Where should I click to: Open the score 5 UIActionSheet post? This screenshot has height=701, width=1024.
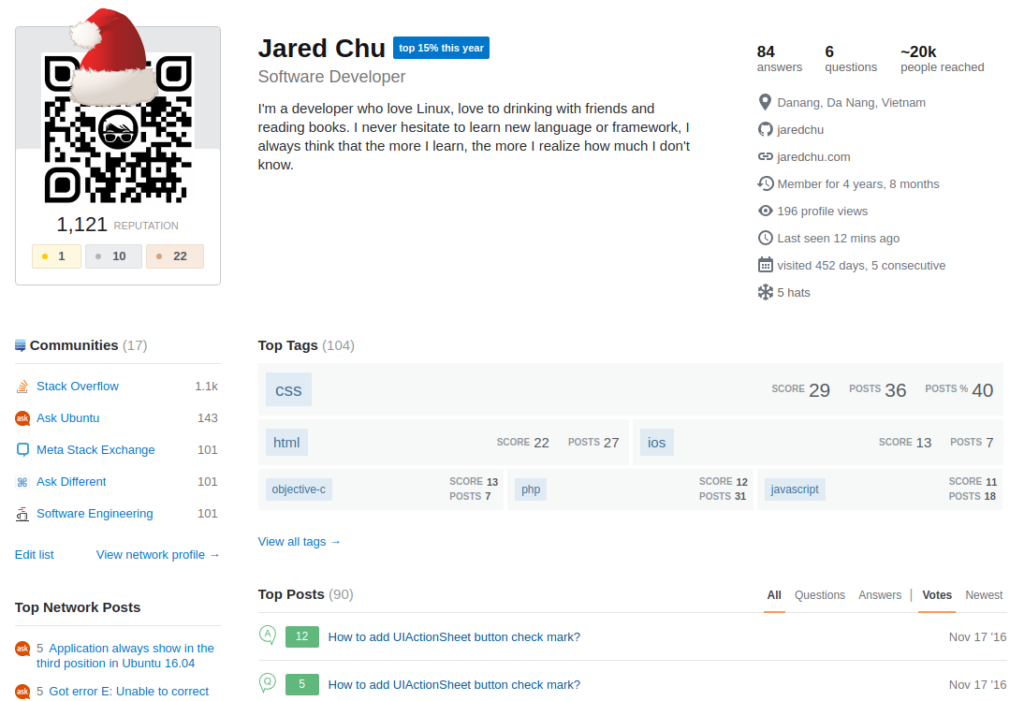tap(454, 685)
